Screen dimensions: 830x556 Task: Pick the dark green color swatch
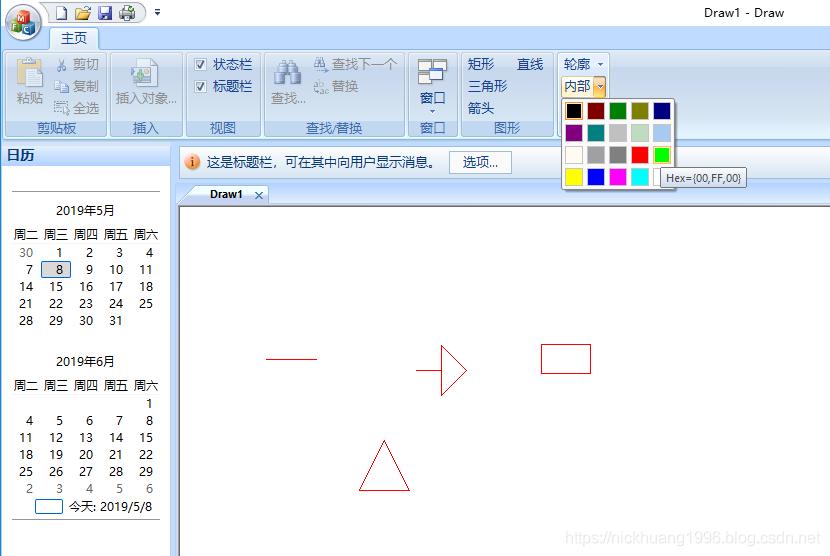618,111
